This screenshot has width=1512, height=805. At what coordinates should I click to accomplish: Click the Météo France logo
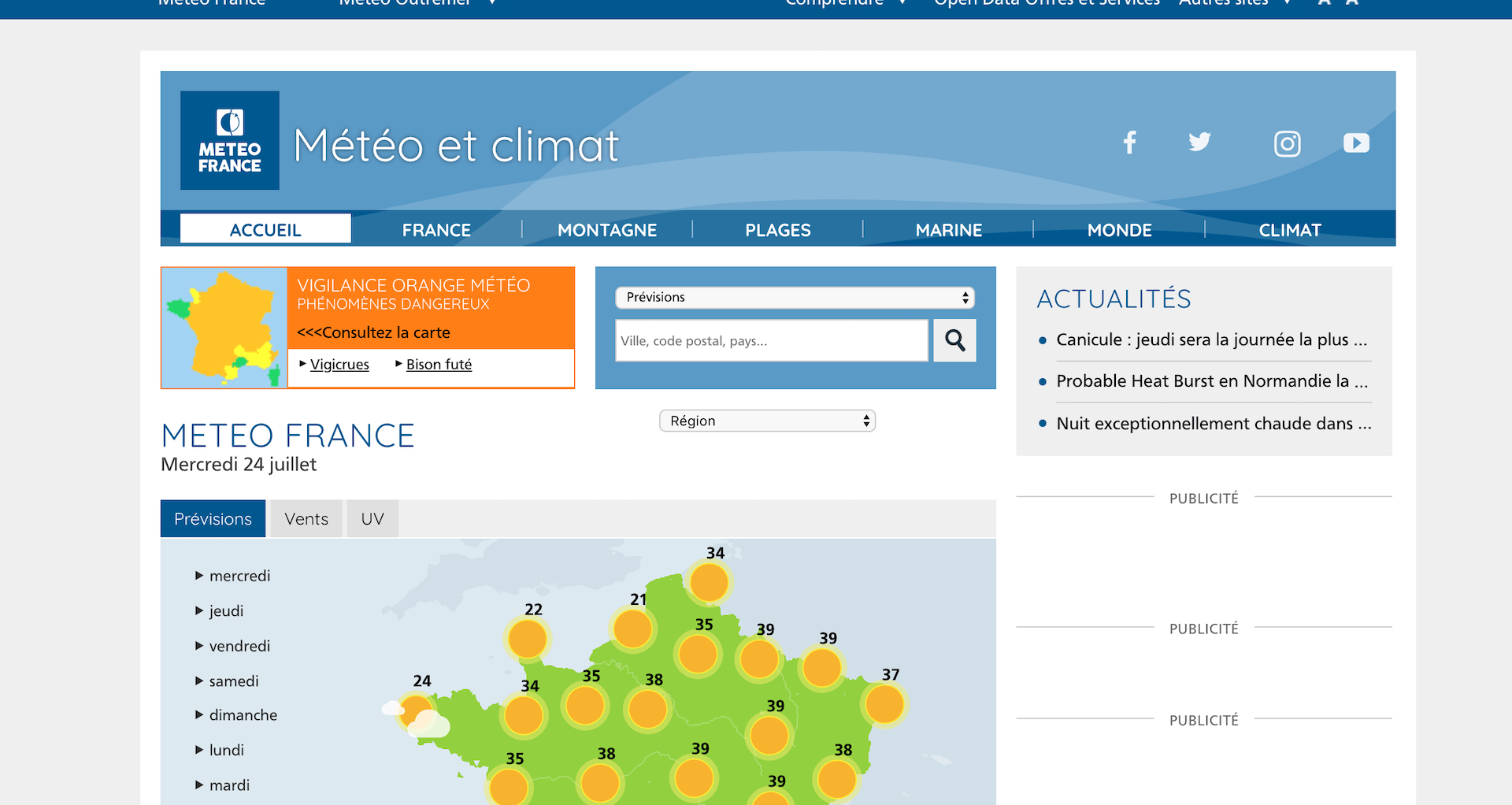230,140
